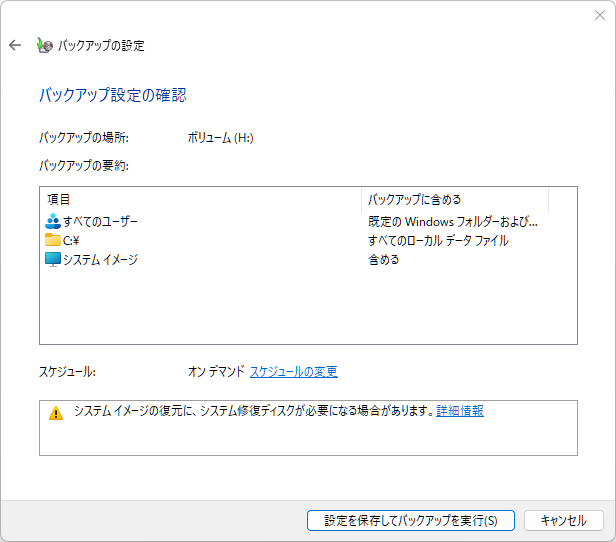Close the dialog with the X button
The height and width of the screenshot is (542, 616).
coord(600,15)
